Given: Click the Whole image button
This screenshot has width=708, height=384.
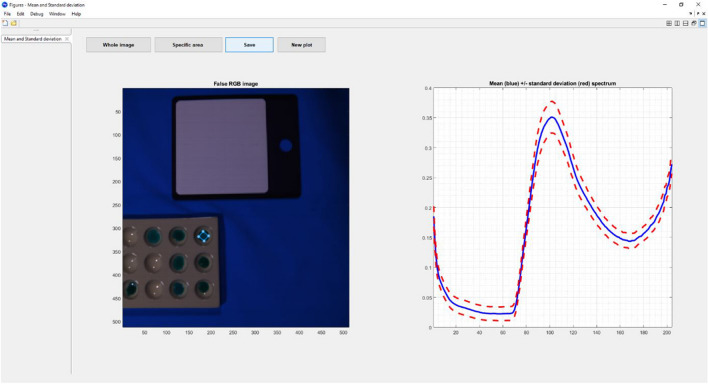Looking at the screenshot, I should tap(118, 45).
